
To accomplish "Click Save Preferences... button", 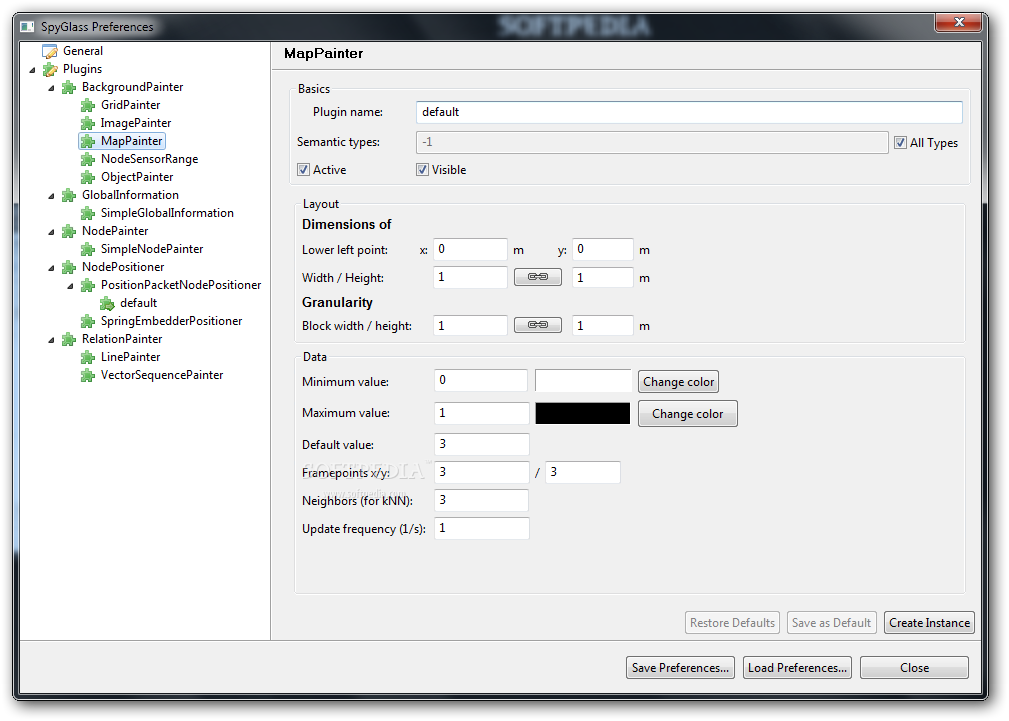I will (x=680, y=668).
